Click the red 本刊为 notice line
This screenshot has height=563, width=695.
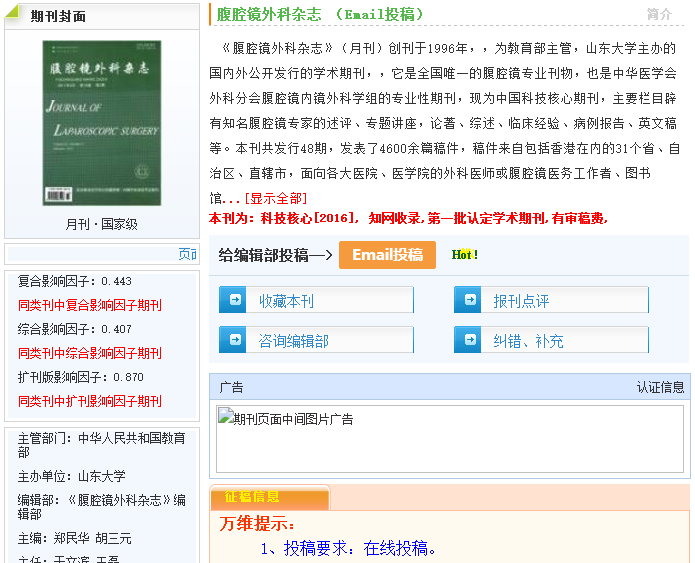(408, 217)
